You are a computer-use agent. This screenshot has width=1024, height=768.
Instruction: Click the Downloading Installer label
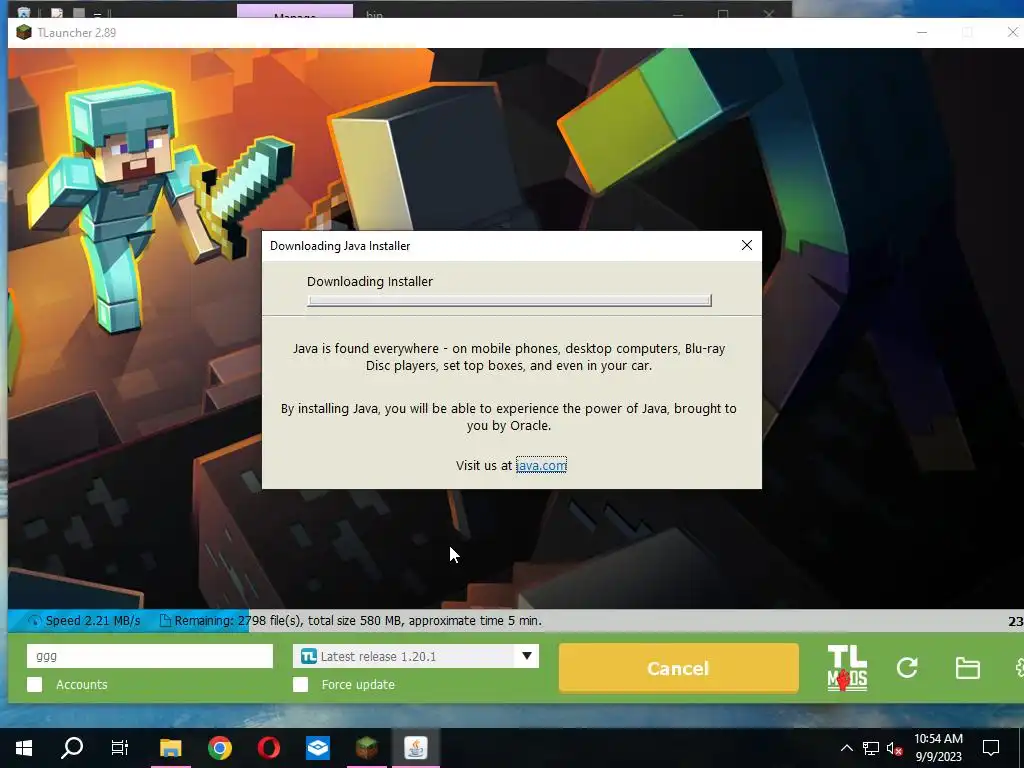370,281
